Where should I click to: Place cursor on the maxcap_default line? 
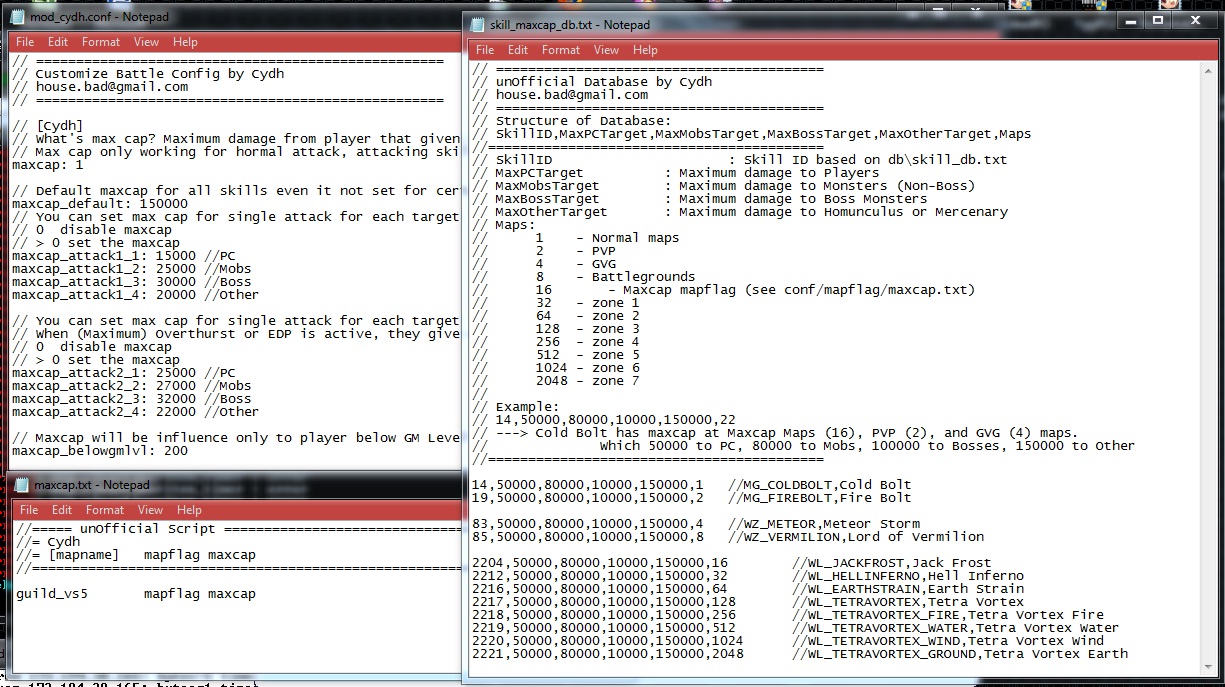(100, 204)
